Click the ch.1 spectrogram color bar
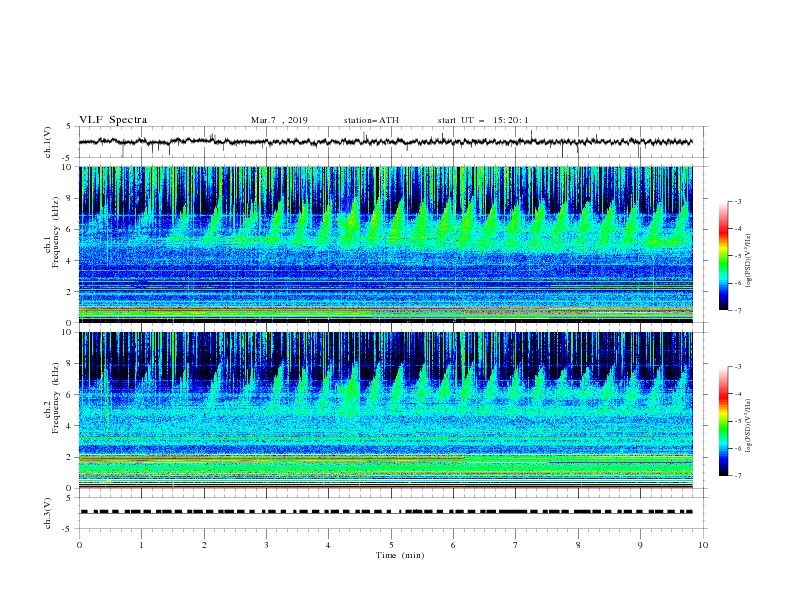 (x=723, y=256)
